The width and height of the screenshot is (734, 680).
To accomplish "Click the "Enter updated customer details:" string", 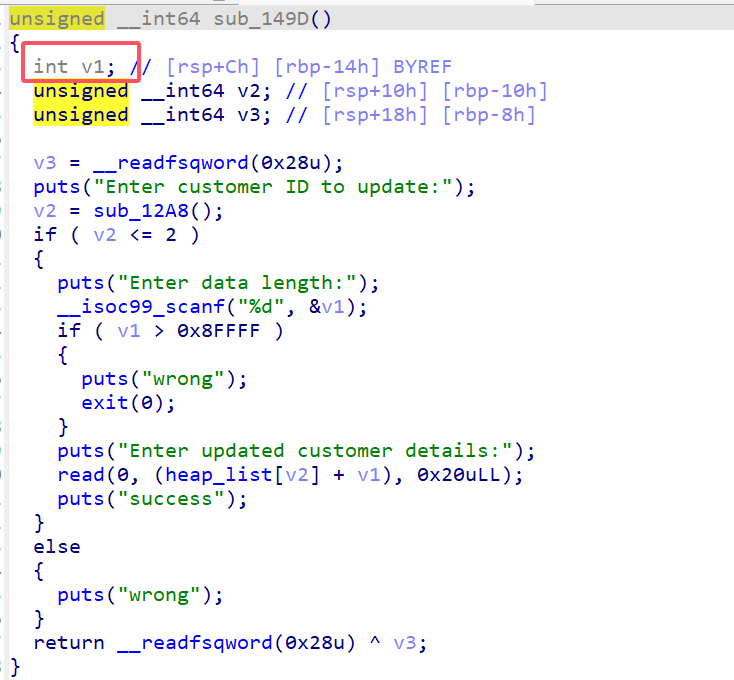I will tap(314, 451).
